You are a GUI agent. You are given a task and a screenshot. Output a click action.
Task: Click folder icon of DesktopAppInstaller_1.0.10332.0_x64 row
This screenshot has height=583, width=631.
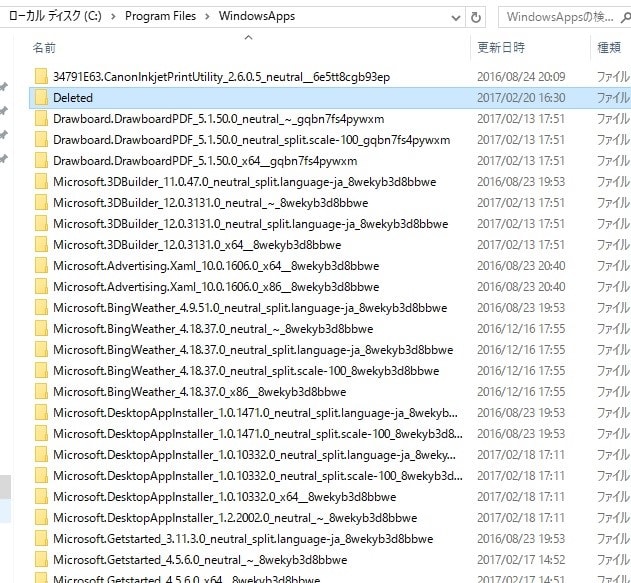pyautogui.click(x=41, y=496)
